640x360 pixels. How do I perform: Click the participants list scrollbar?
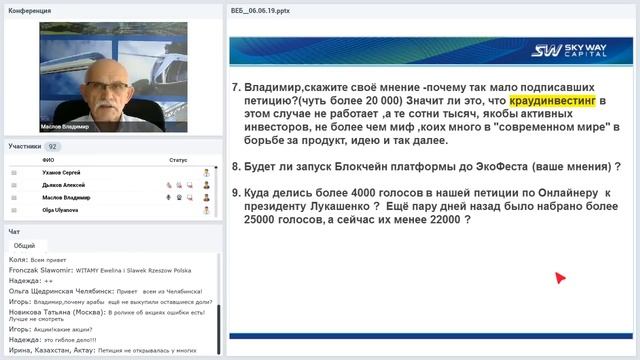tap(216, 191)
